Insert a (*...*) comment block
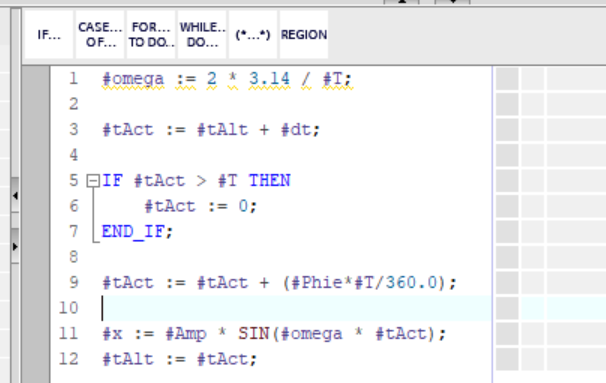This screenshot has width=606, height=383. 253,35
